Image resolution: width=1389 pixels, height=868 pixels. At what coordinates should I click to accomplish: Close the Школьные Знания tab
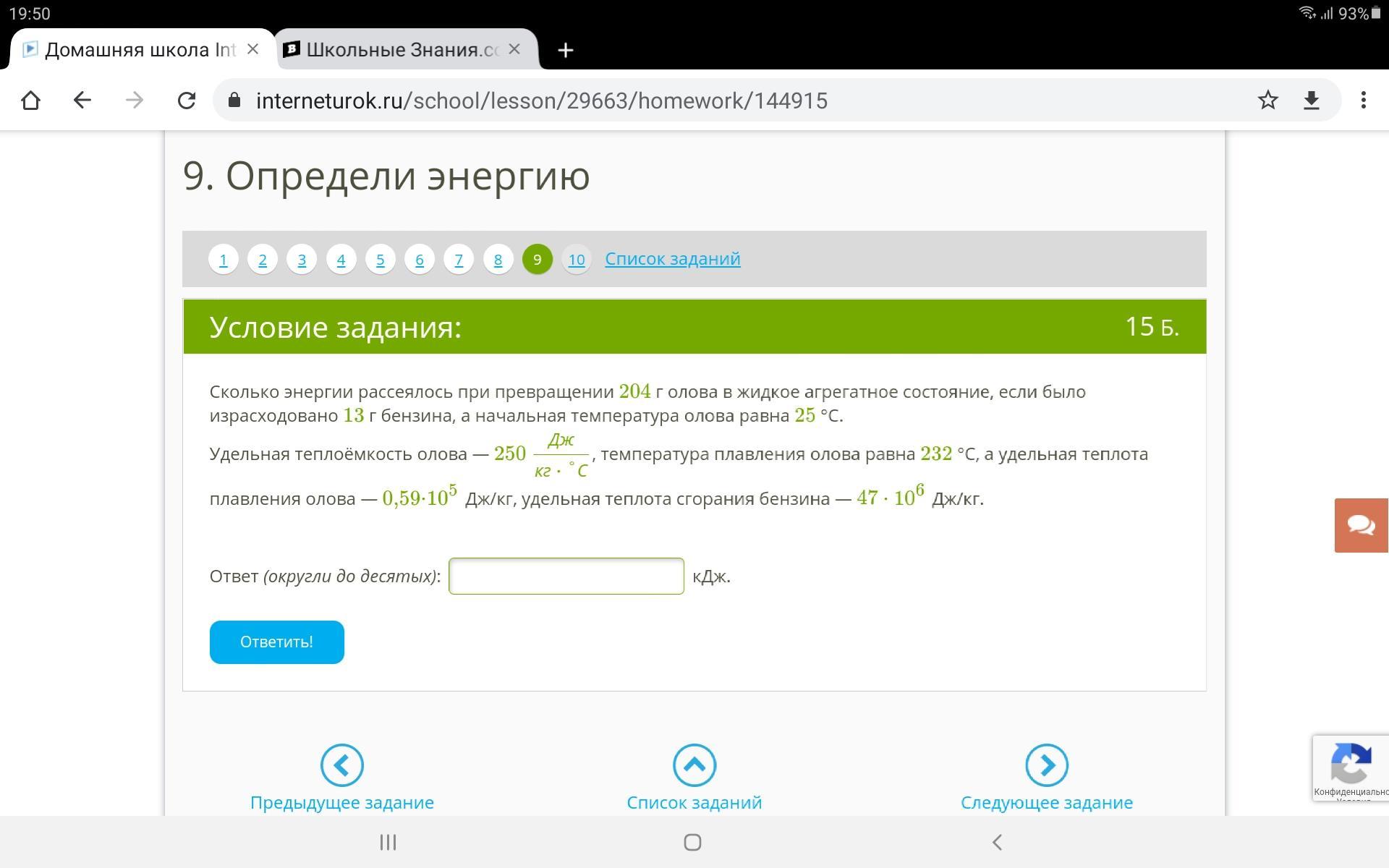pos(514,50)
